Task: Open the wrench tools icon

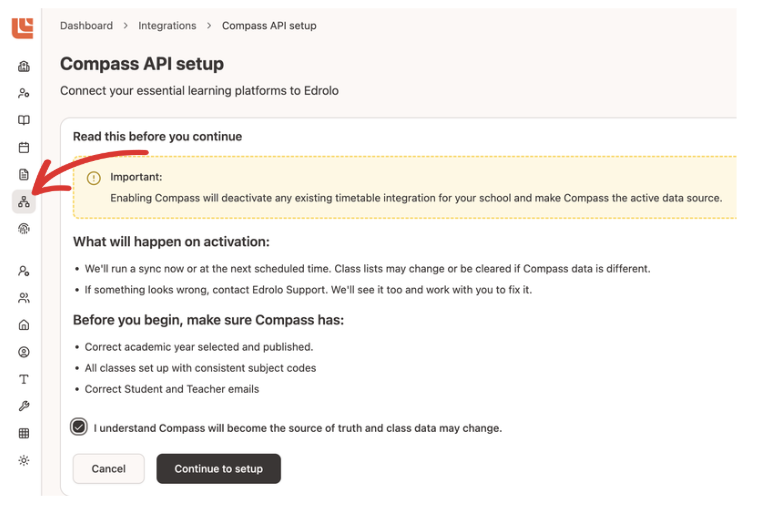Action: click(x=24, y=406)
